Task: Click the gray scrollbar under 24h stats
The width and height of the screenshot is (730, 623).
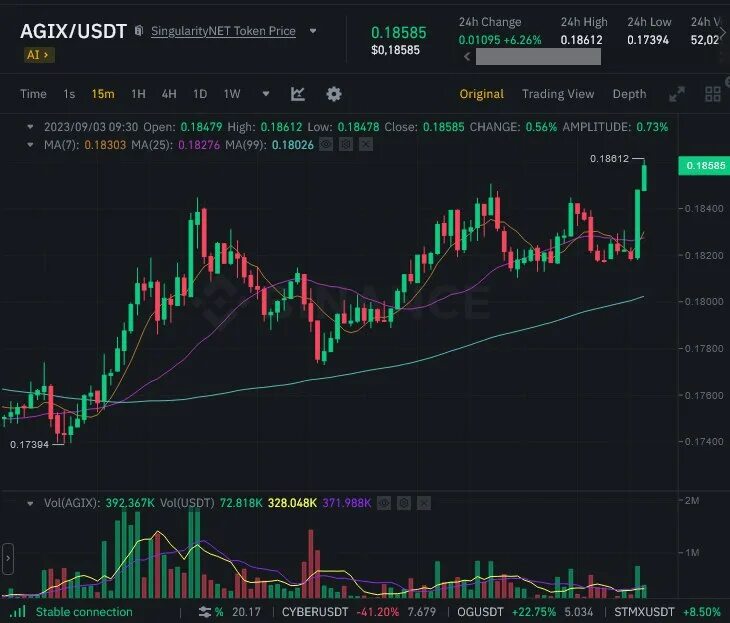Action: click(538, 56)
